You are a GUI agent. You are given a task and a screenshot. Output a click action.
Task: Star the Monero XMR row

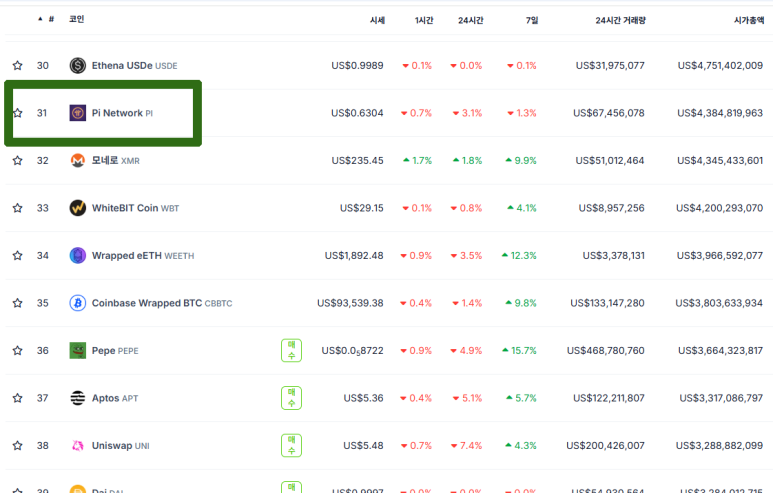point(17,160)
